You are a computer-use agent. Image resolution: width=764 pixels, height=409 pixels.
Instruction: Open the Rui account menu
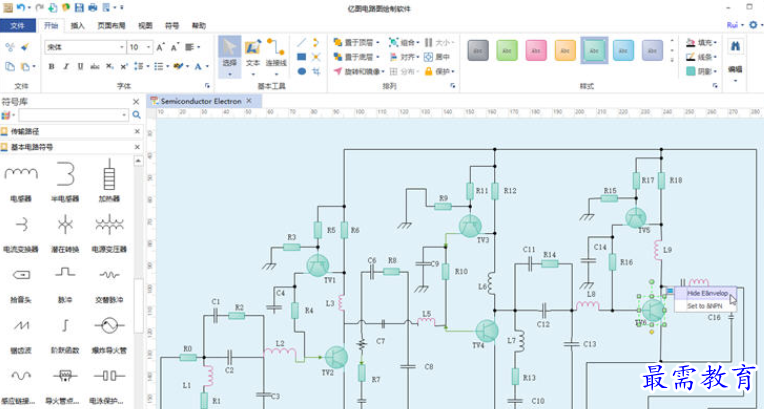tap(735, 25)
